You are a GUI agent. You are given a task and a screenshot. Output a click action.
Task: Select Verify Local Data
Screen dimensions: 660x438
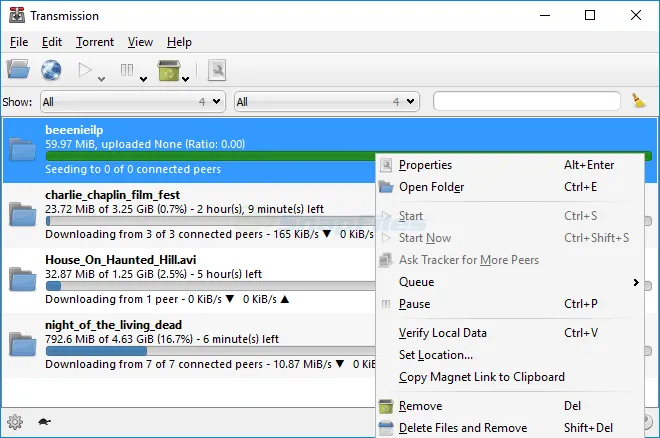point(509,333)
